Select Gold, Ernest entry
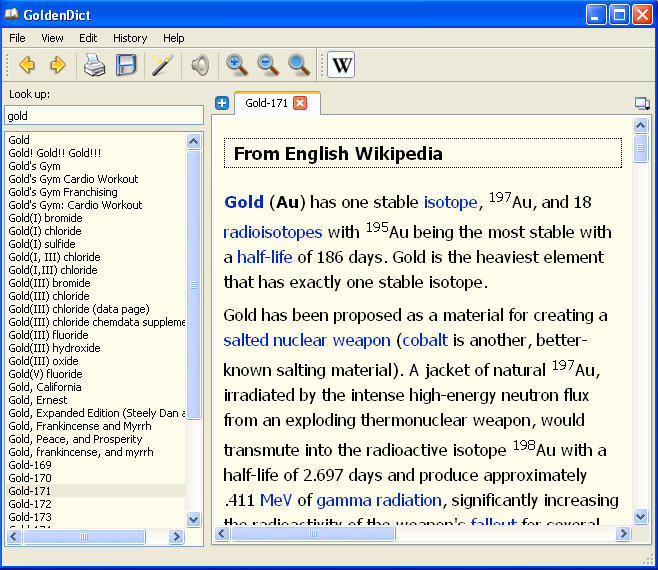The image size is (658, 570). pyautogui.click(x=96, y=400)
